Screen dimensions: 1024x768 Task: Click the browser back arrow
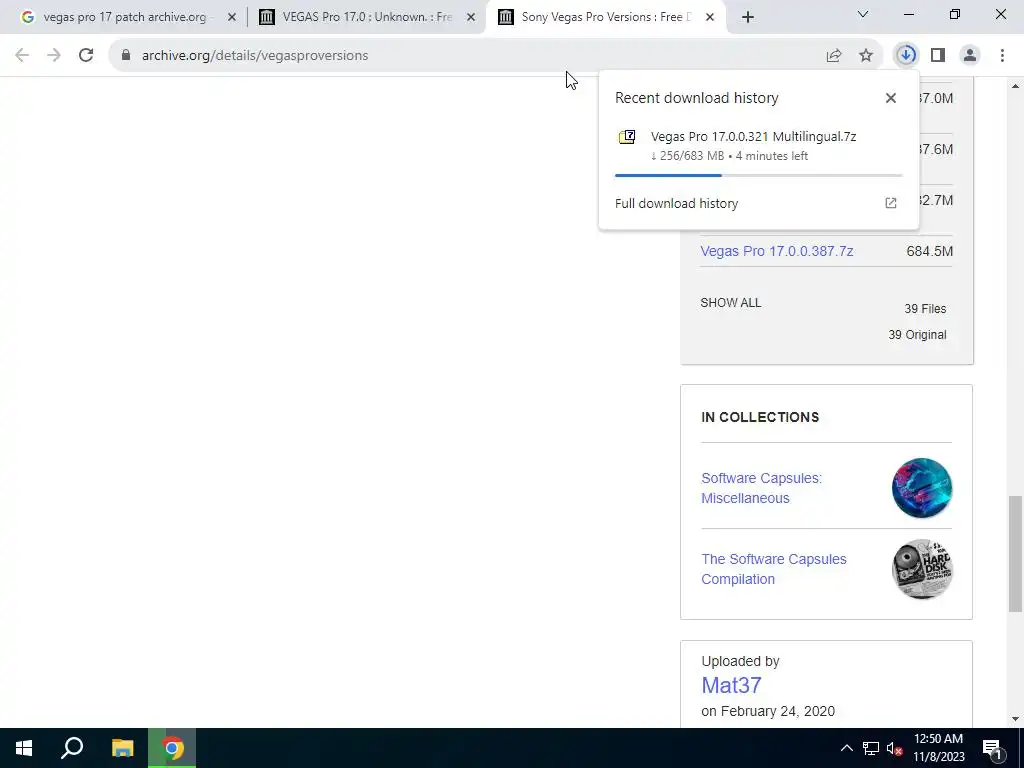coord(22,56)
